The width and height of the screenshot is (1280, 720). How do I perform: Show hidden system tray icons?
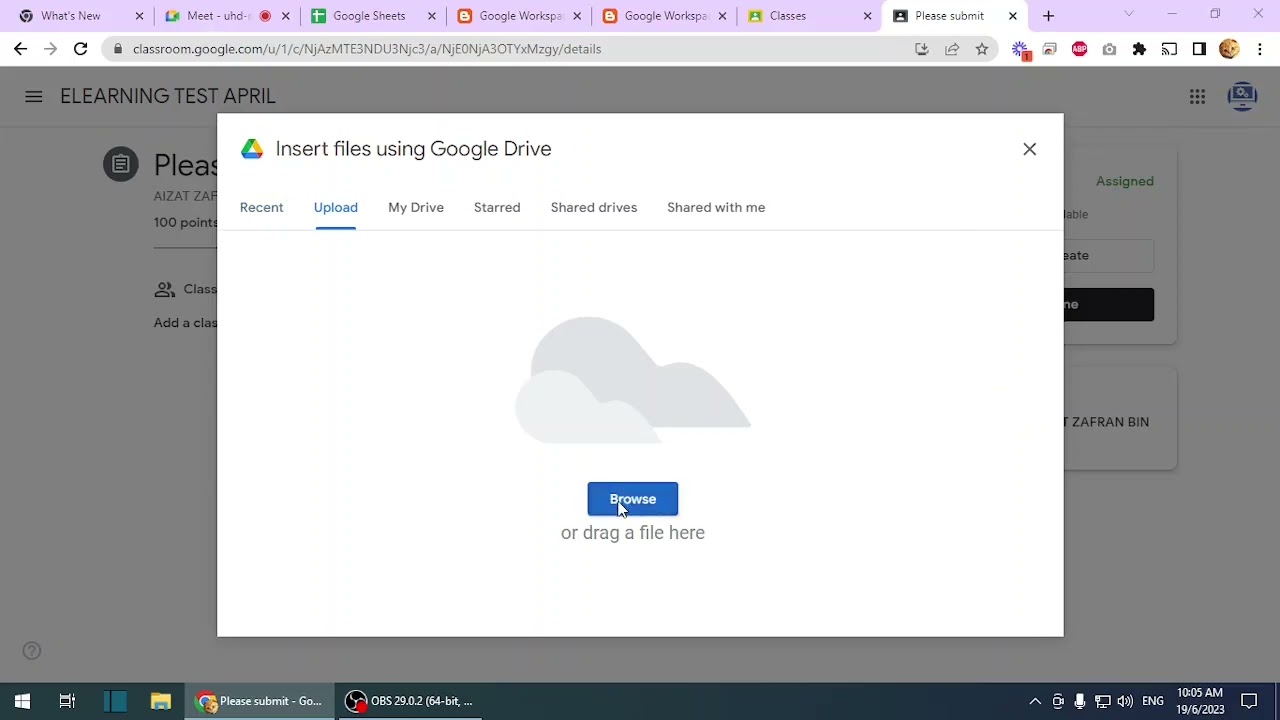pos(1035,701)
